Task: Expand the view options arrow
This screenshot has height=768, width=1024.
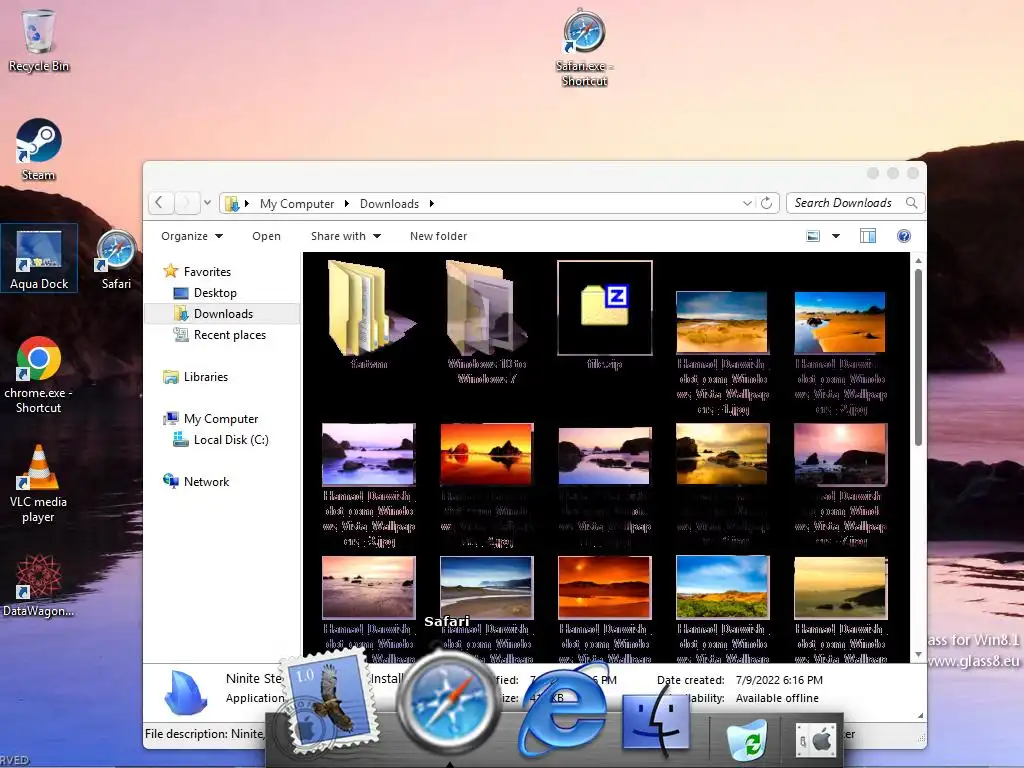Action: click(836, 236)
